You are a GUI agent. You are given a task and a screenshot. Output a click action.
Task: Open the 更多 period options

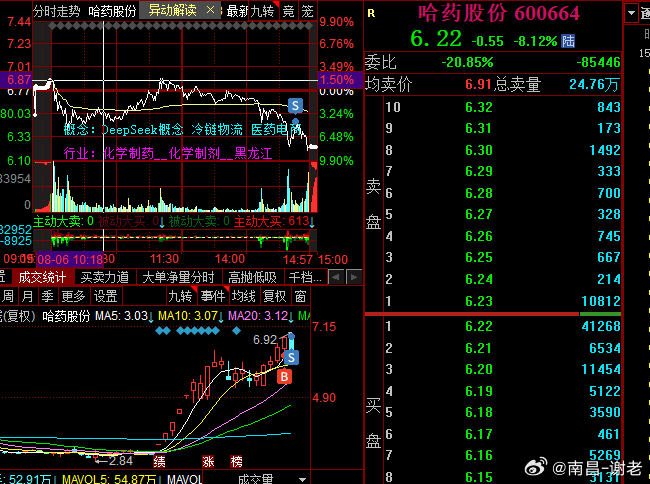73,296
